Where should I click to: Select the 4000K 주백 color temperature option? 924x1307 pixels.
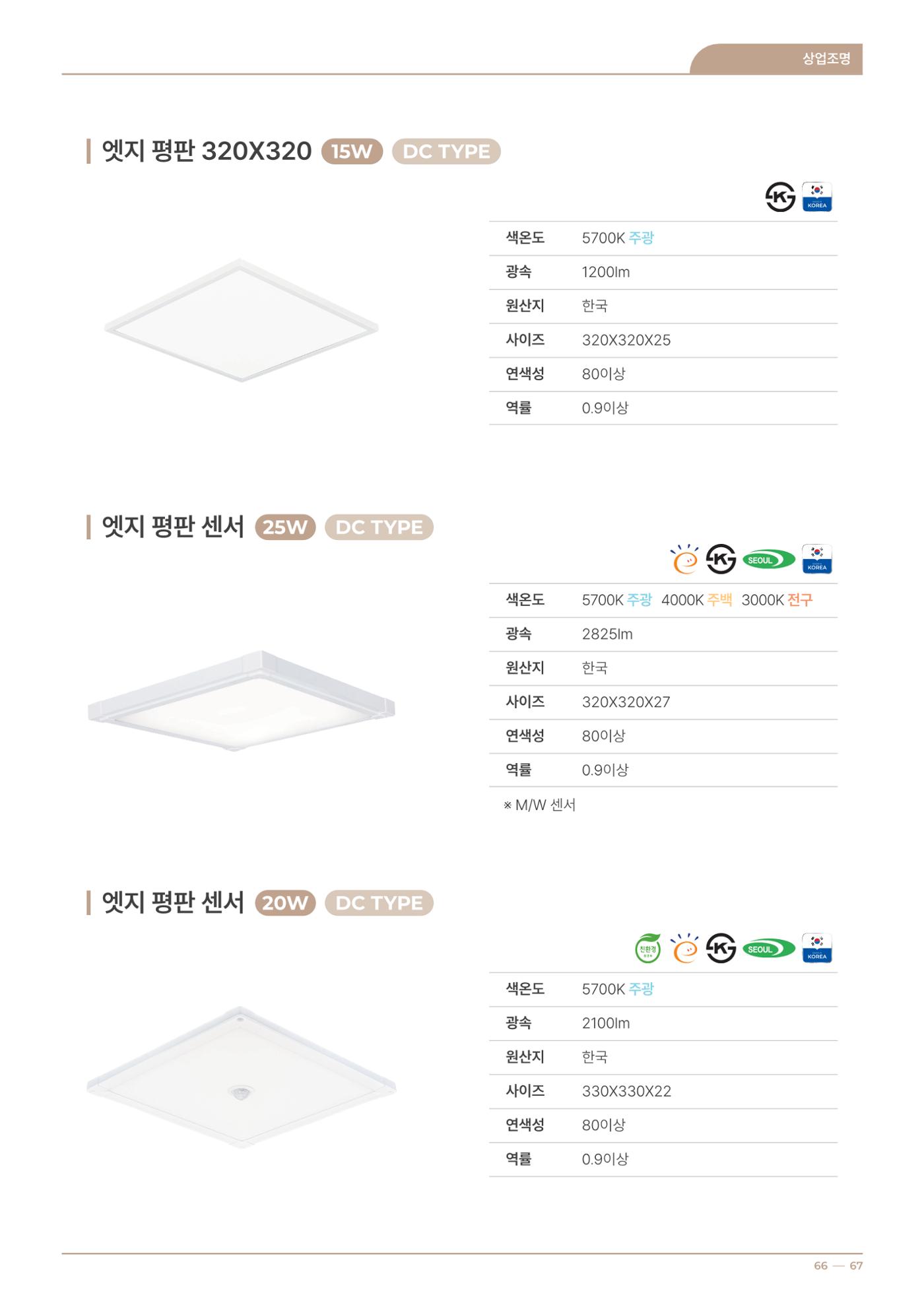[696, 600]
